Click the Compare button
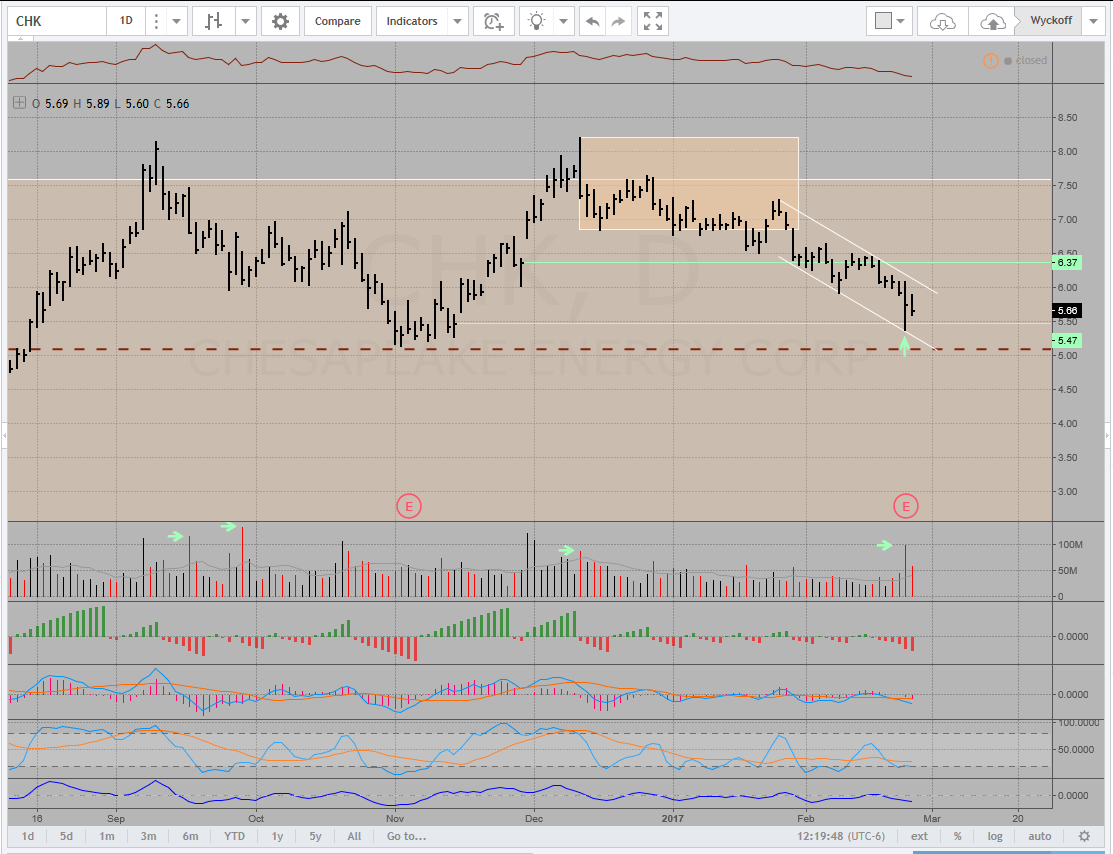Screen dimensions: 1113x854 [338, 21]
